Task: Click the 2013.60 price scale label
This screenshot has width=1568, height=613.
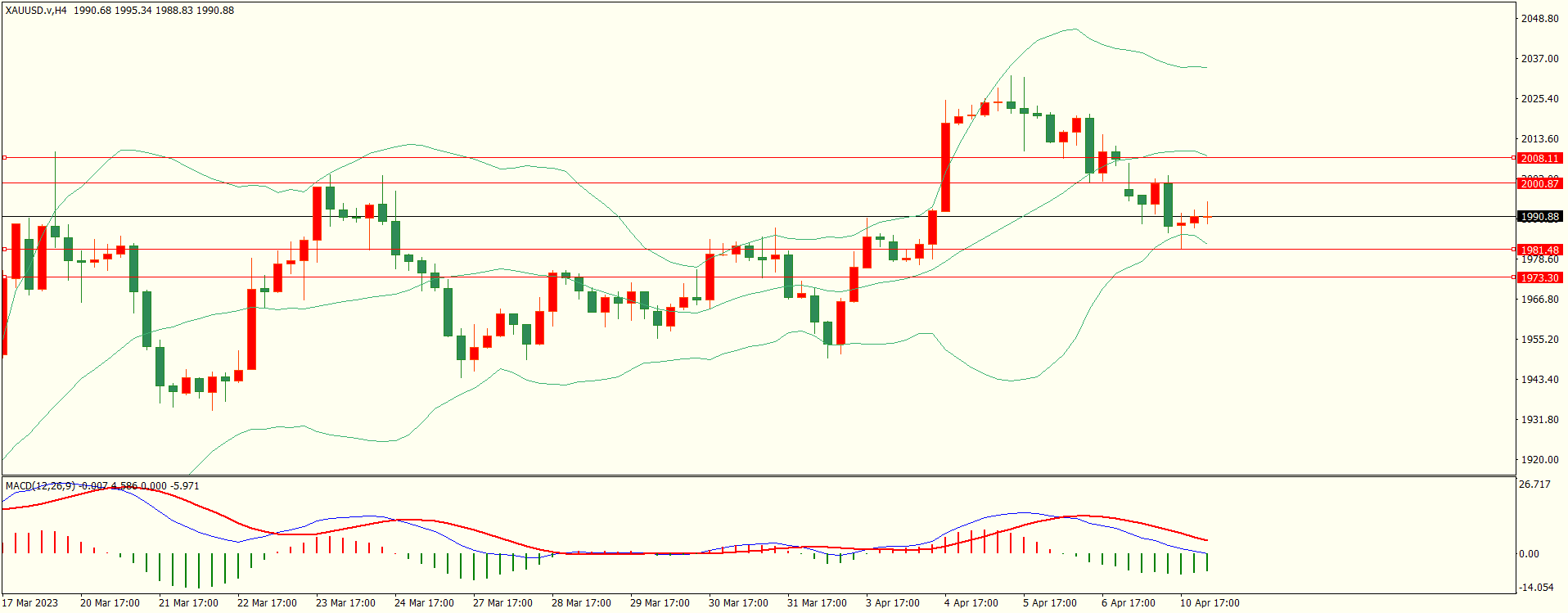Action: 1539,139
